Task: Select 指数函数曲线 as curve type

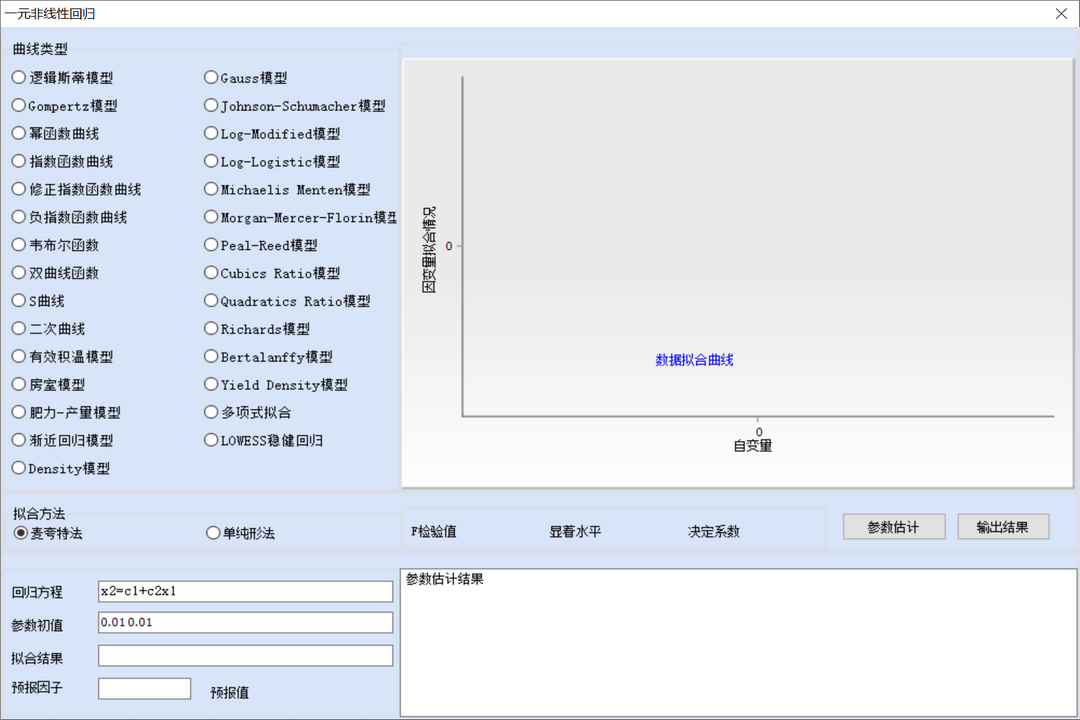Action: pyautogui.click(x=18, y=161)
